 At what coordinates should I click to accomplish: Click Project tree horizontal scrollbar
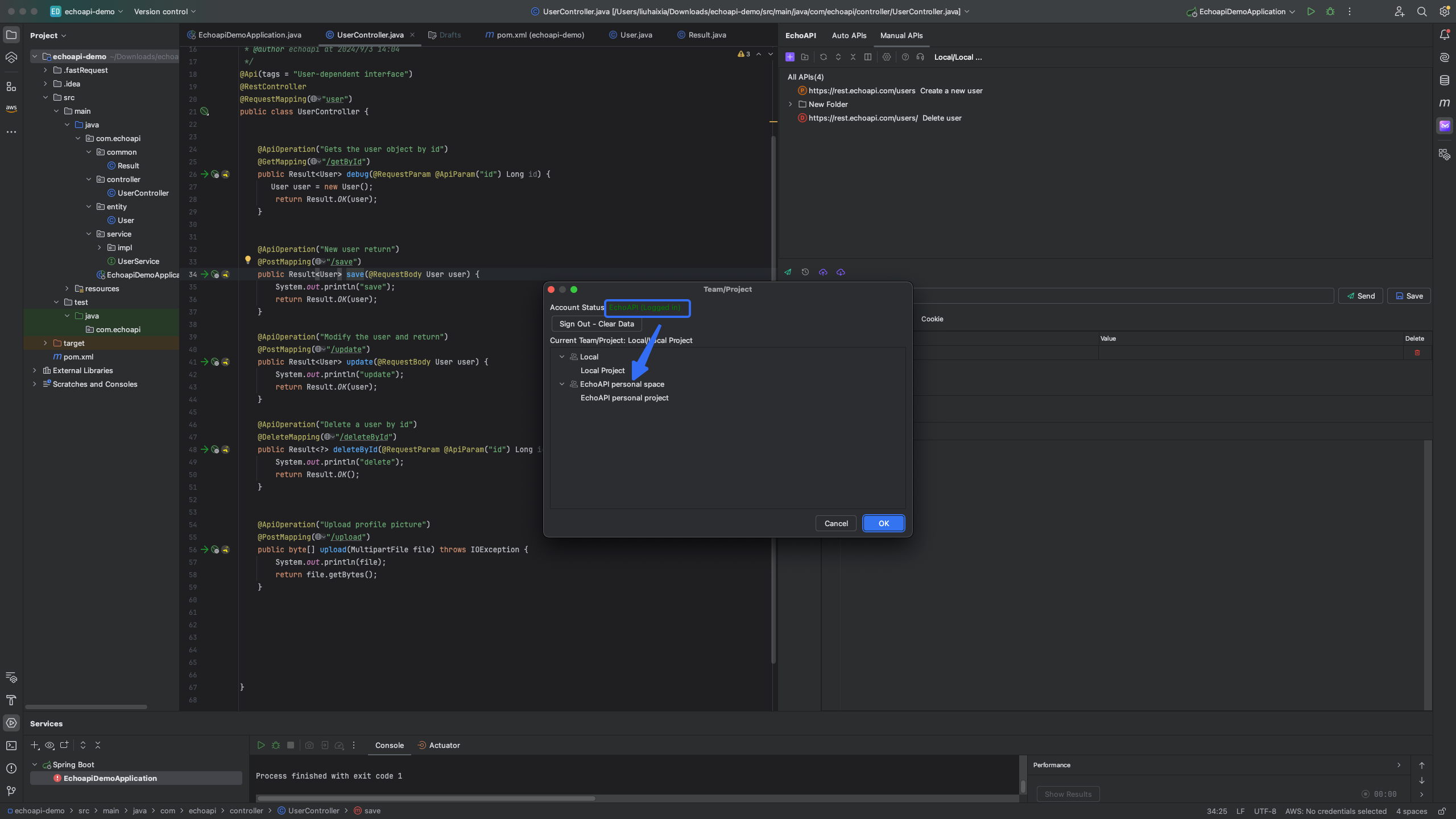click(86, 707)
